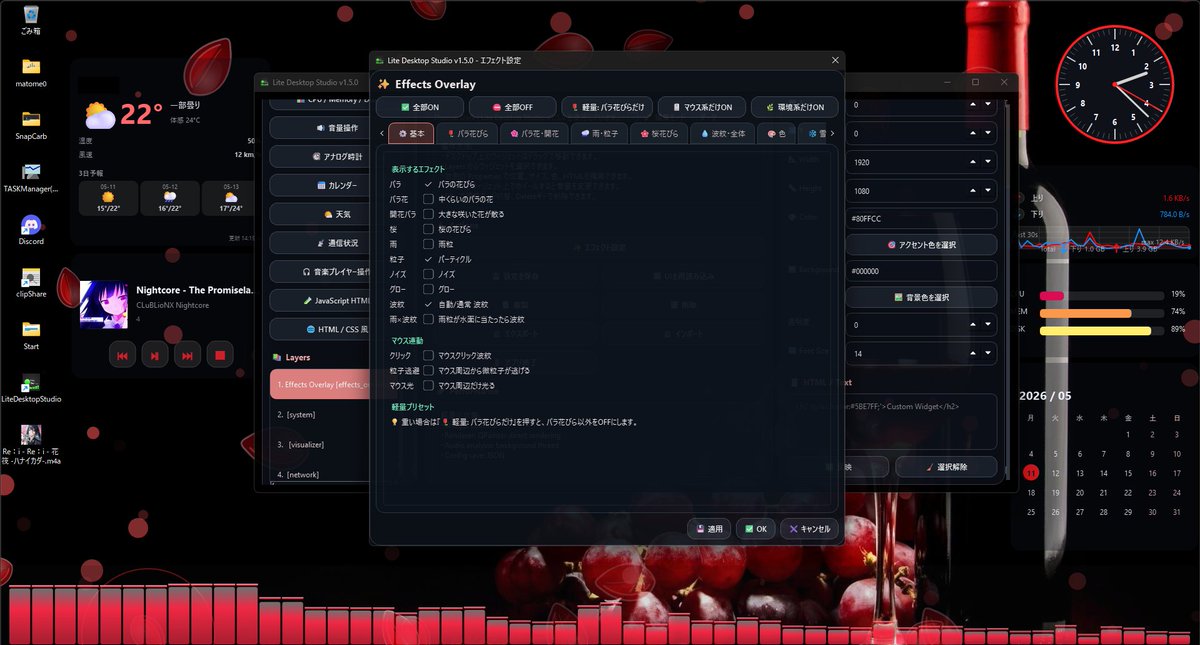1200x645 pixels.
Task: Enable the マウスクリック波紋 checkbox
Action: pos(428,355)
